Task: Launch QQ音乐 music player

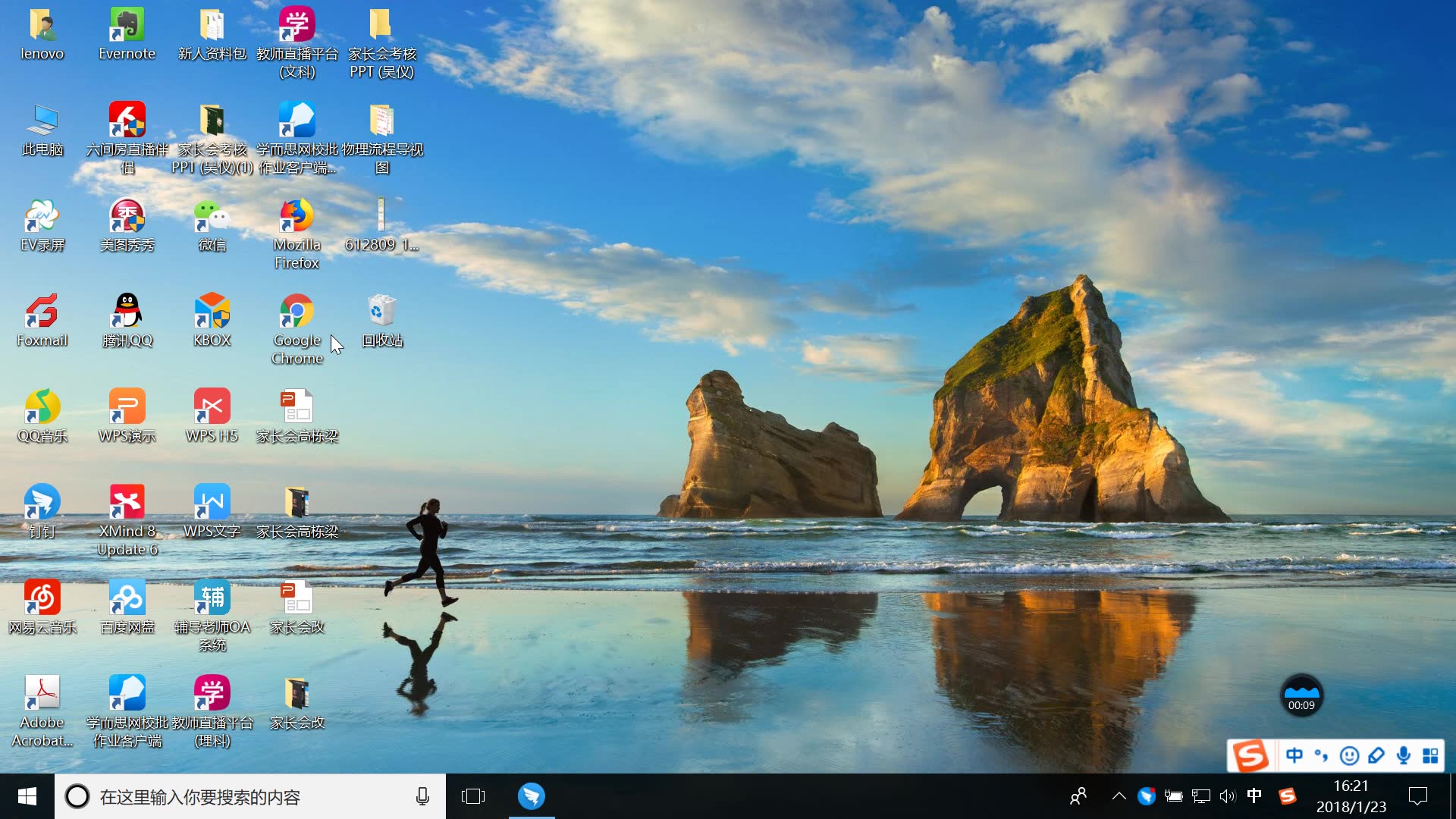Action: click(42, 416)
